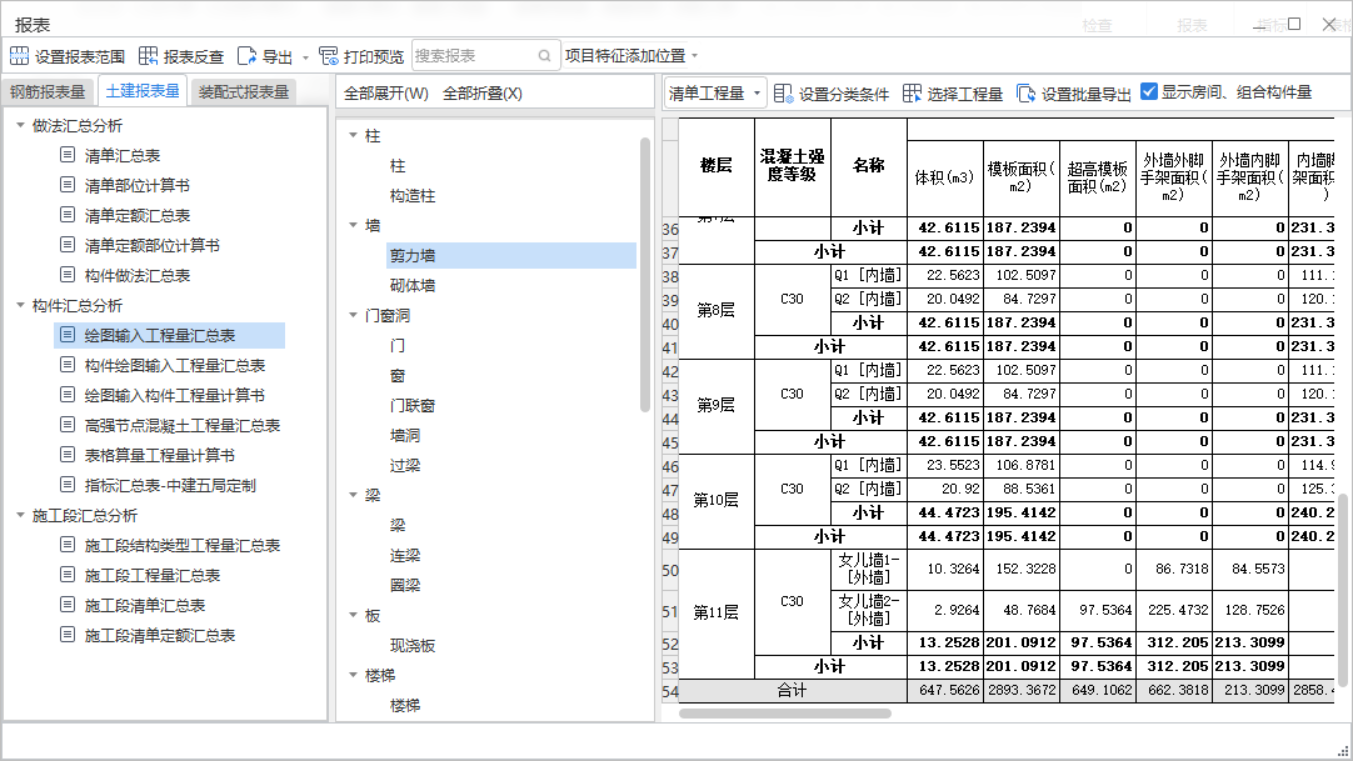Click the table horizontal scrollbar
The image size is (1353, 761).
[x=785, y=713]
